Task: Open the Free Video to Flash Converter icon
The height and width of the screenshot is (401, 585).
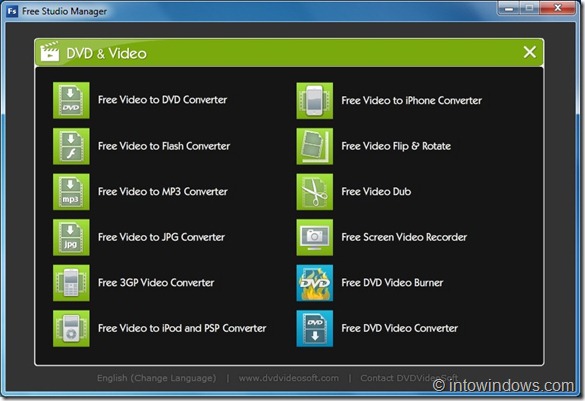Action: pos(71,146)
